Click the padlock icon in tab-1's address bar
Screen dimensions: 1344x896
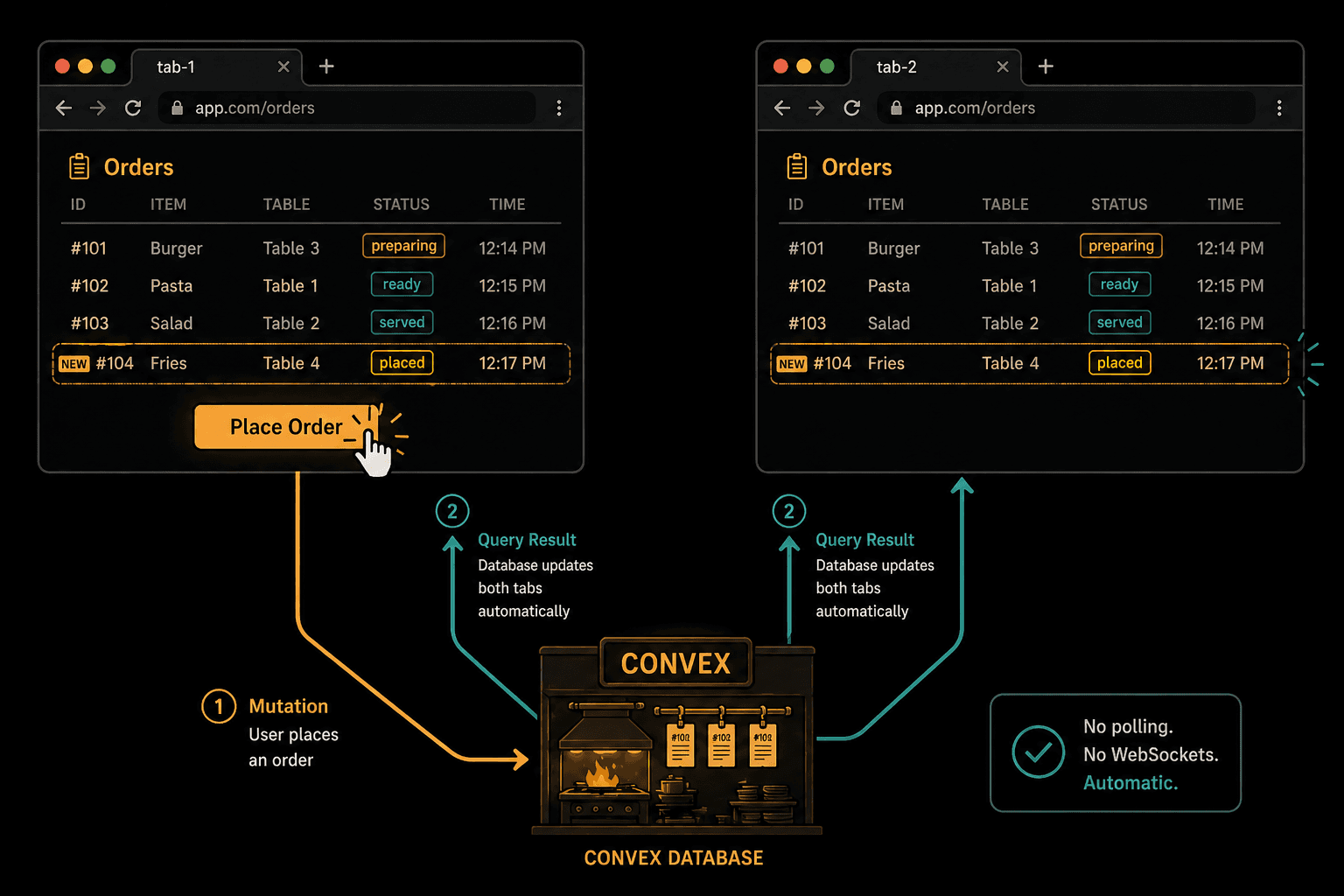click(x=177, y=108)
